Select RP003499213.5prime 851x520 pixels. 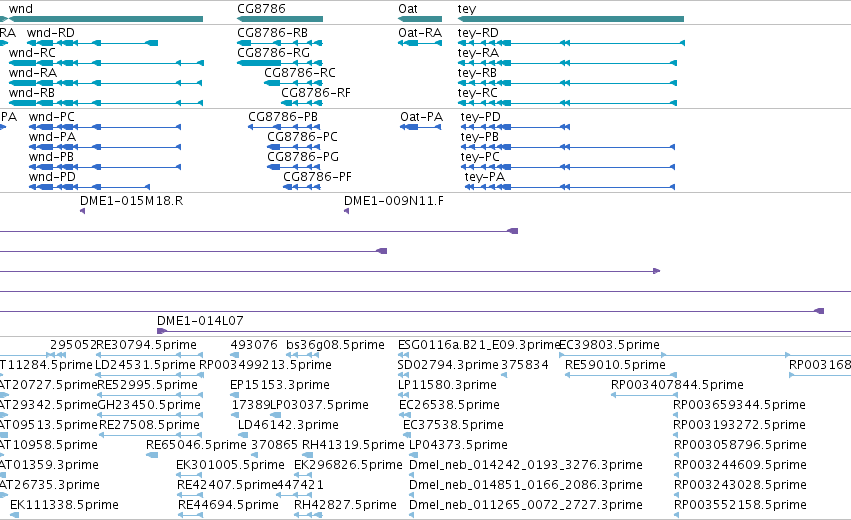coord(265,365)
